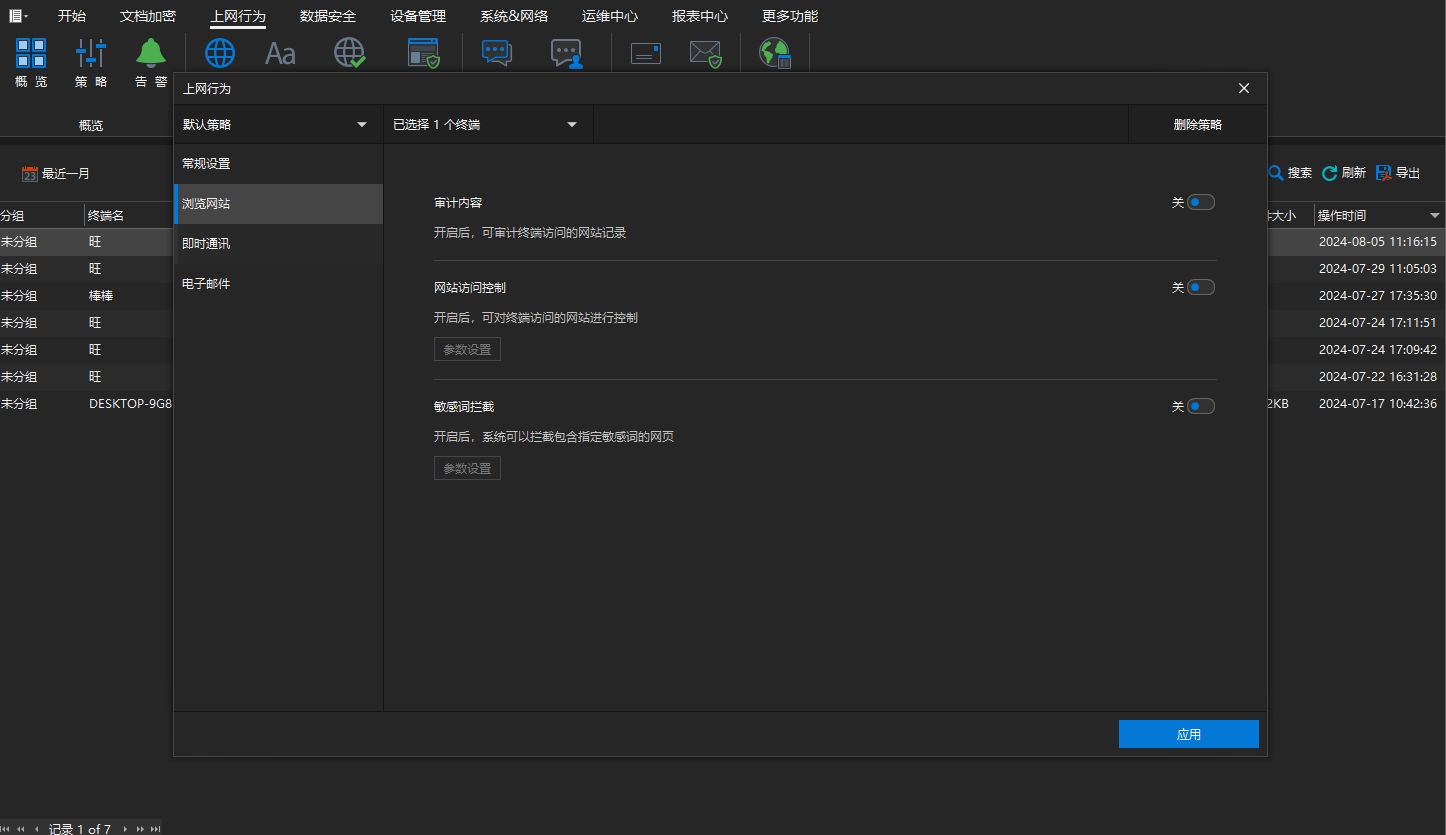Open the application menu icon at top-left
The image size is (1446, 835).
coord(18,16)
